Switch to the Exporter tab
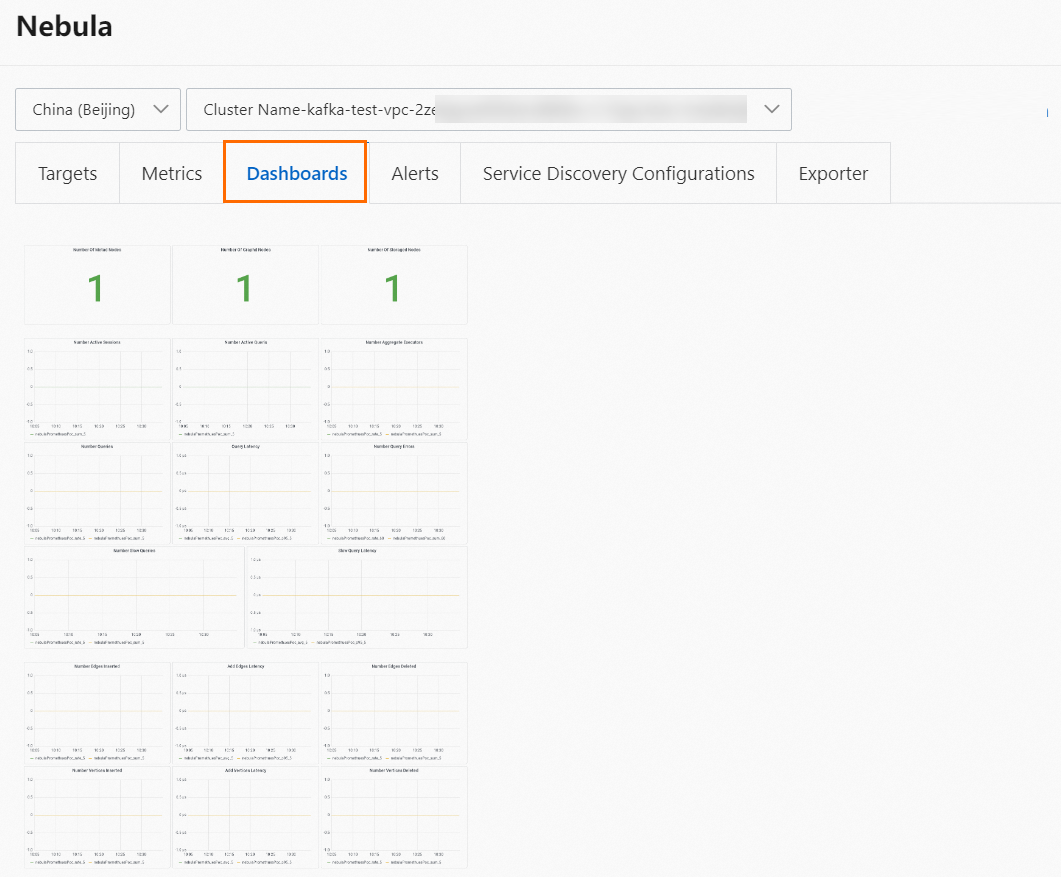Image resolution: width=1061 pixels, height=877 pixels. click(x=833, y=173)
